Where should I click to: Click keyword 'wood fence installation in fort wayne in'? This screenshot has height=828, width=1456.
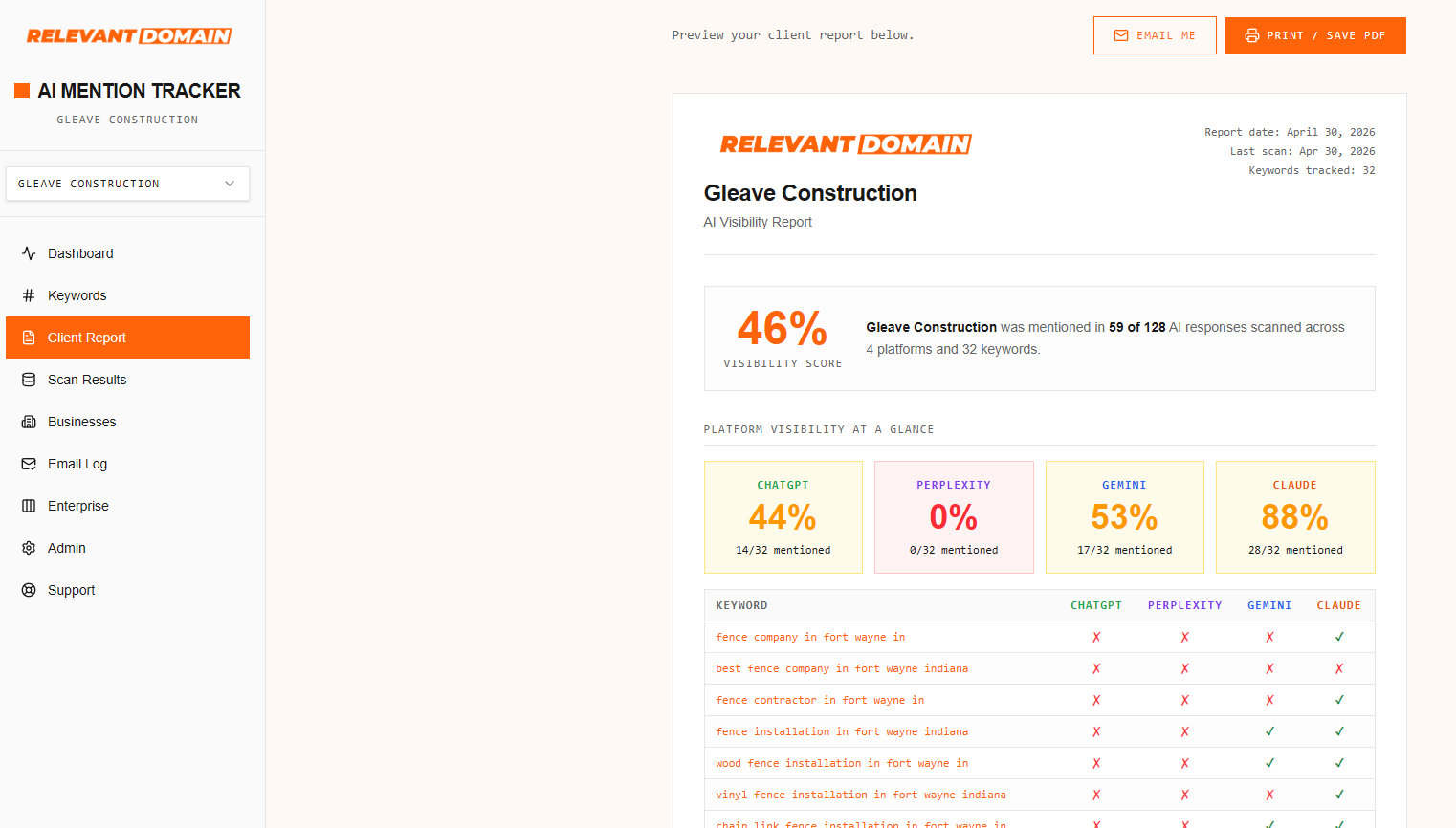coord(842,763)
